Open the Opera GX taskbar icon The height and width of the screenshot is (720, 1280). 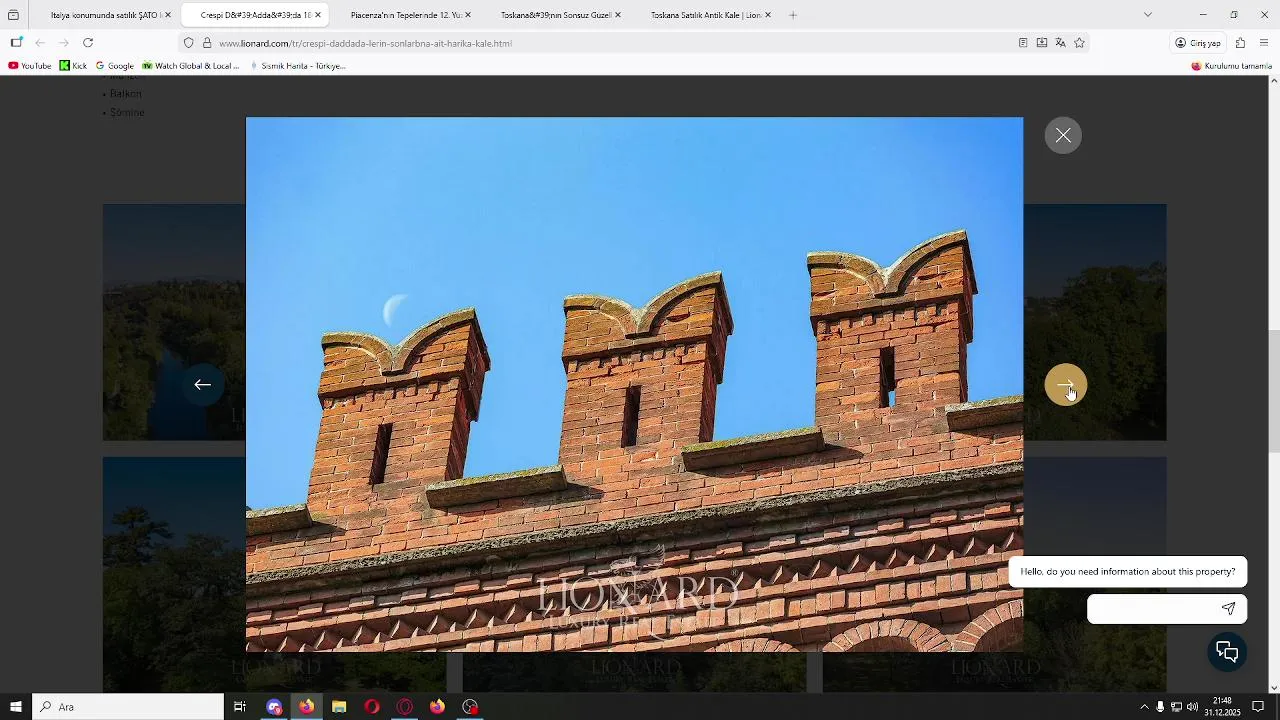(x=405, y=707)
